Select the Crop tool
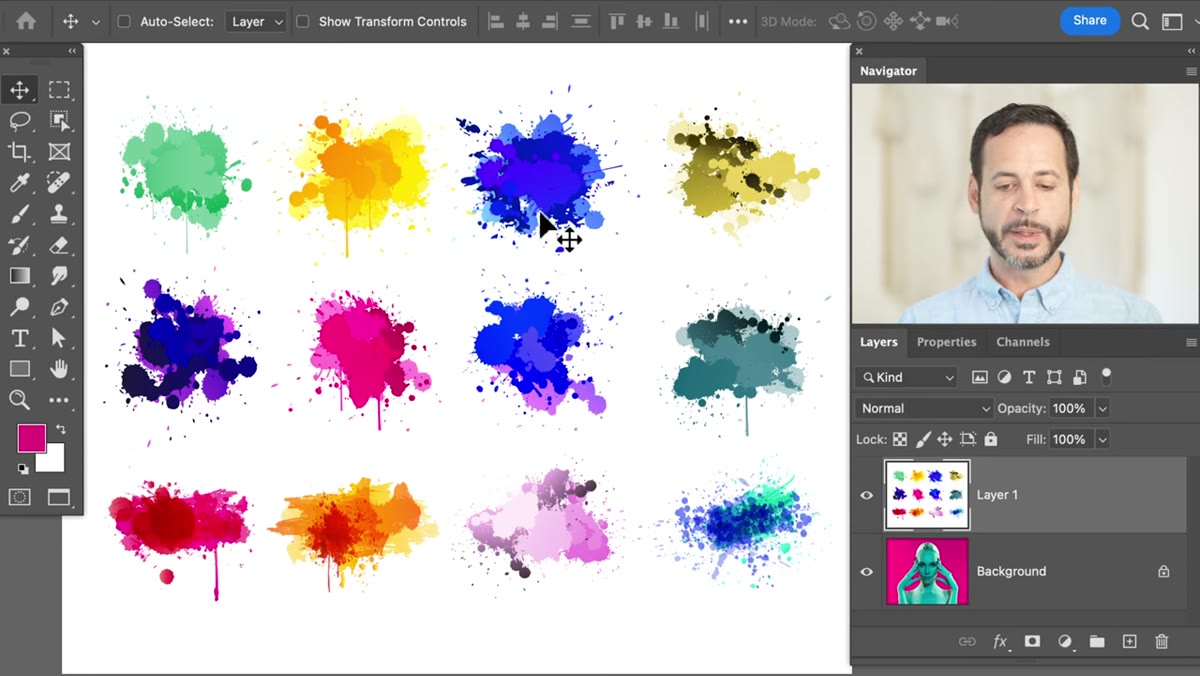1200x676 pixels. [19, 152]
